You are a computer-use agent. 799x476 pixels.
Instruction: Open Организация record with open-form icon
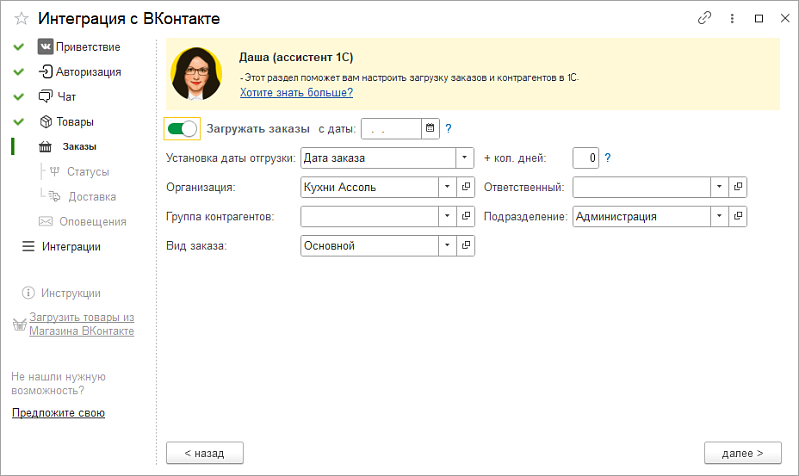click(465, 187)
